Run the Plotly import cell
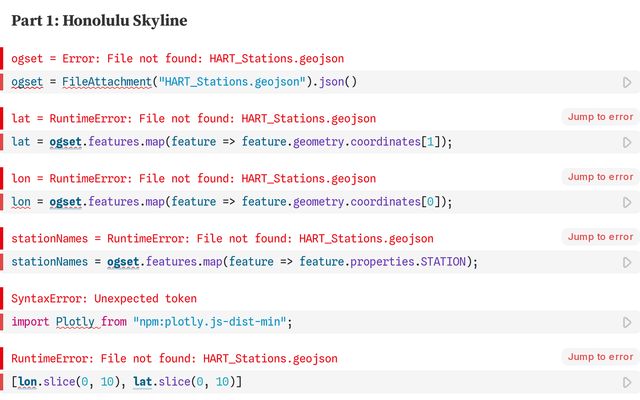The height and width of the screenshot is (400, 640). point(627,322)
